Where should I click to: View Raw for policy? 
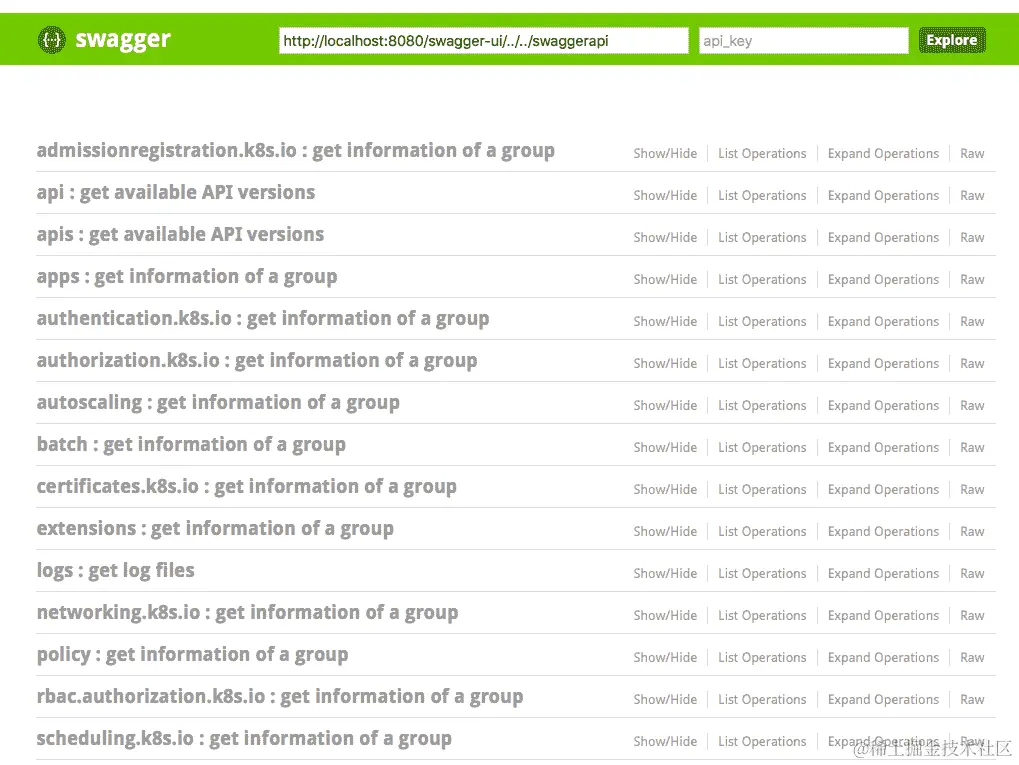[x=972, y=657]
